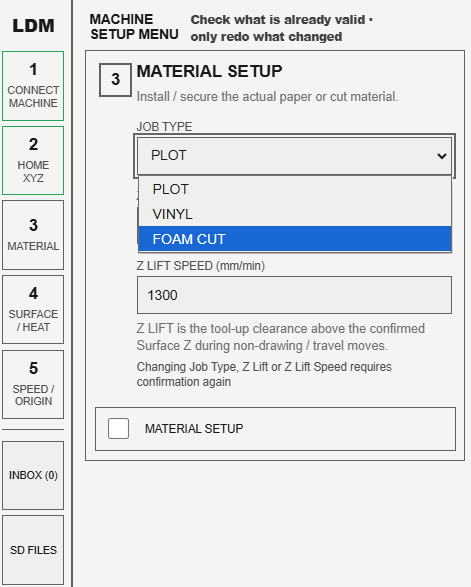Click the step 3 number badge
This screenshot has height=587, width=471.
[x=115, y=80]
